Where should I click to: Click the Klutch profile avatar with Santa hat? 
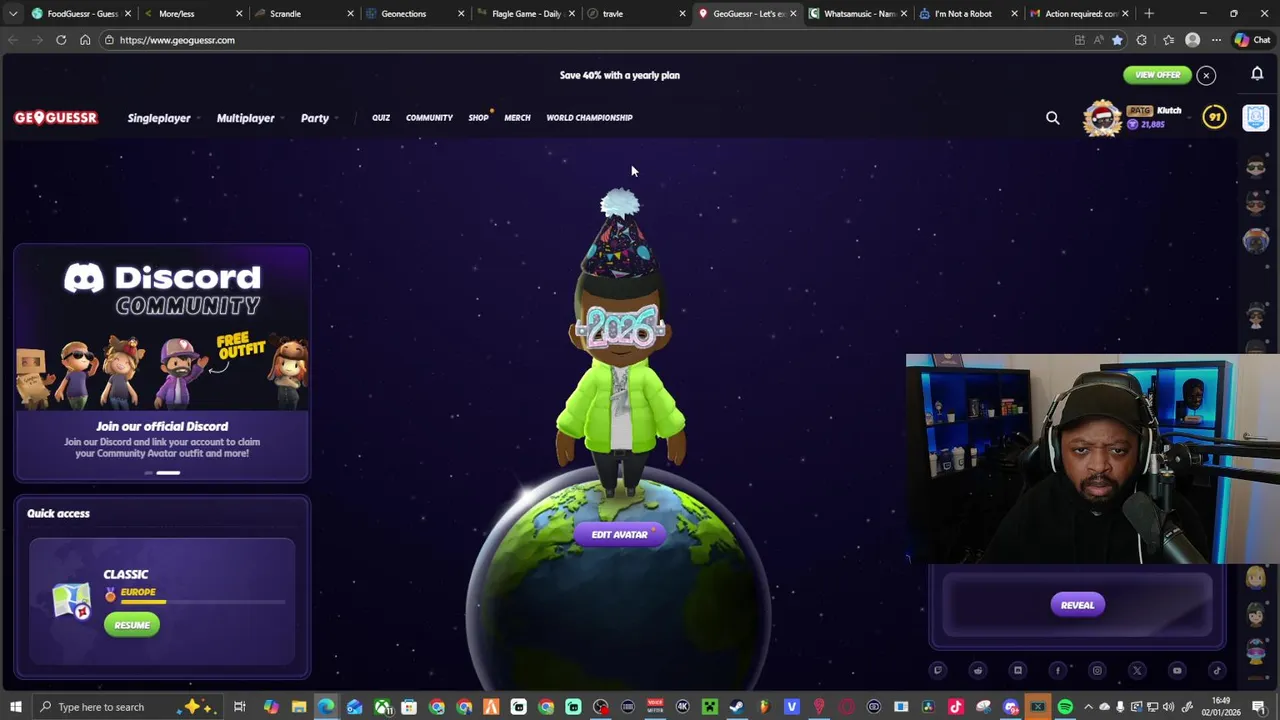click(x=1103, y=118)
